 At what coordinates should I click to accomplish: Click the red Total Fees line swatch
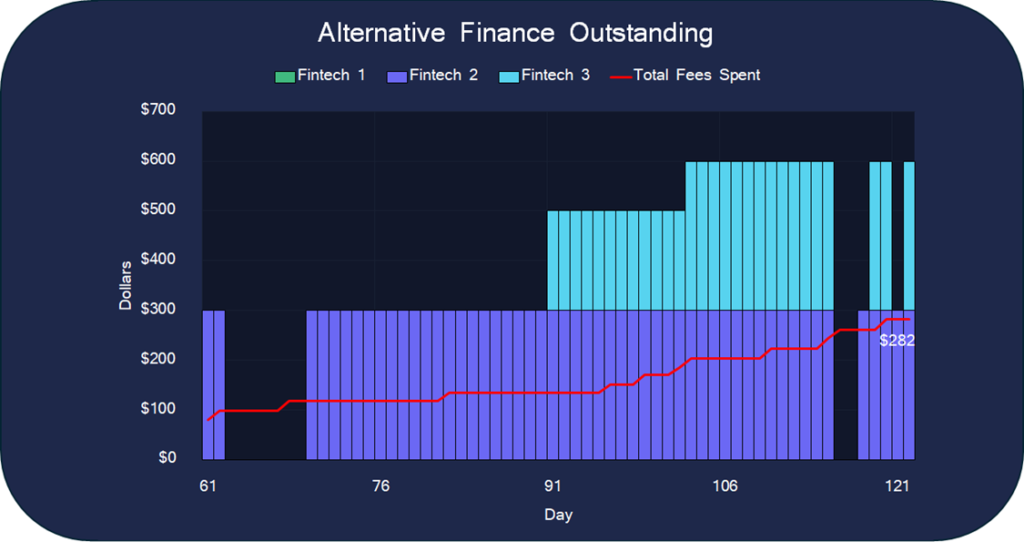pos(621,76)
